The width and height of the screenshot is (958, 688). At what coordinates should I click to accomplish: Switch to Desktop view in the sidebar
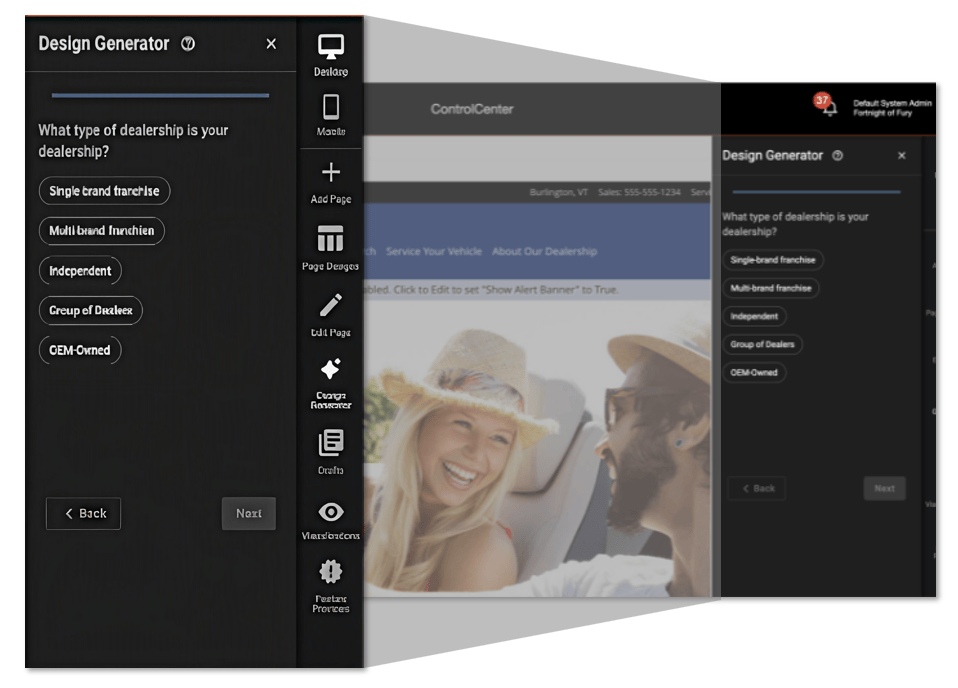click(x=331, y=55)
